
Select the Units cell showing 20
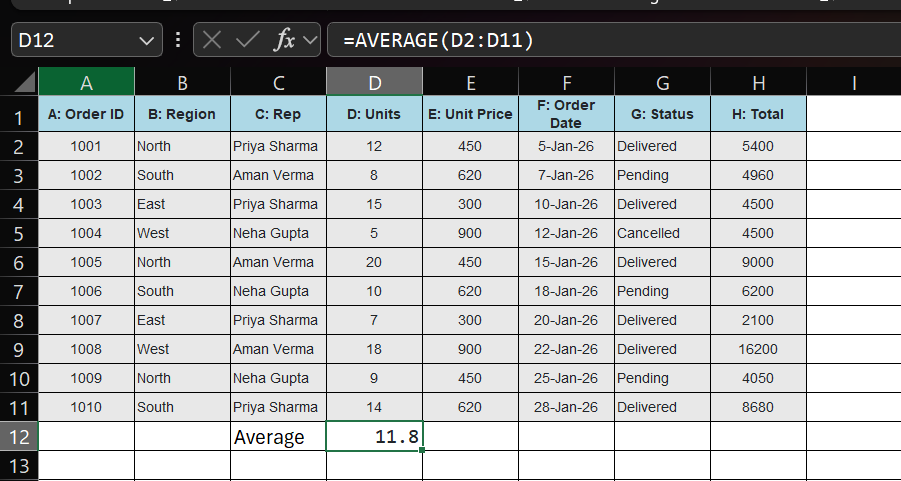[x=374, y=263]
